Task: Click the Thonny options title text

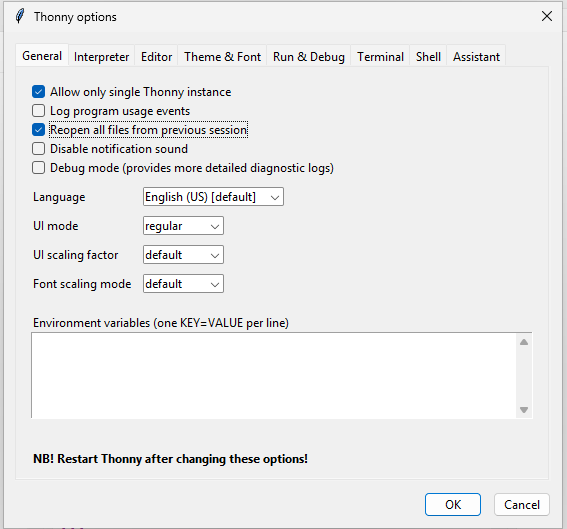Action: (x=75, y=17)
